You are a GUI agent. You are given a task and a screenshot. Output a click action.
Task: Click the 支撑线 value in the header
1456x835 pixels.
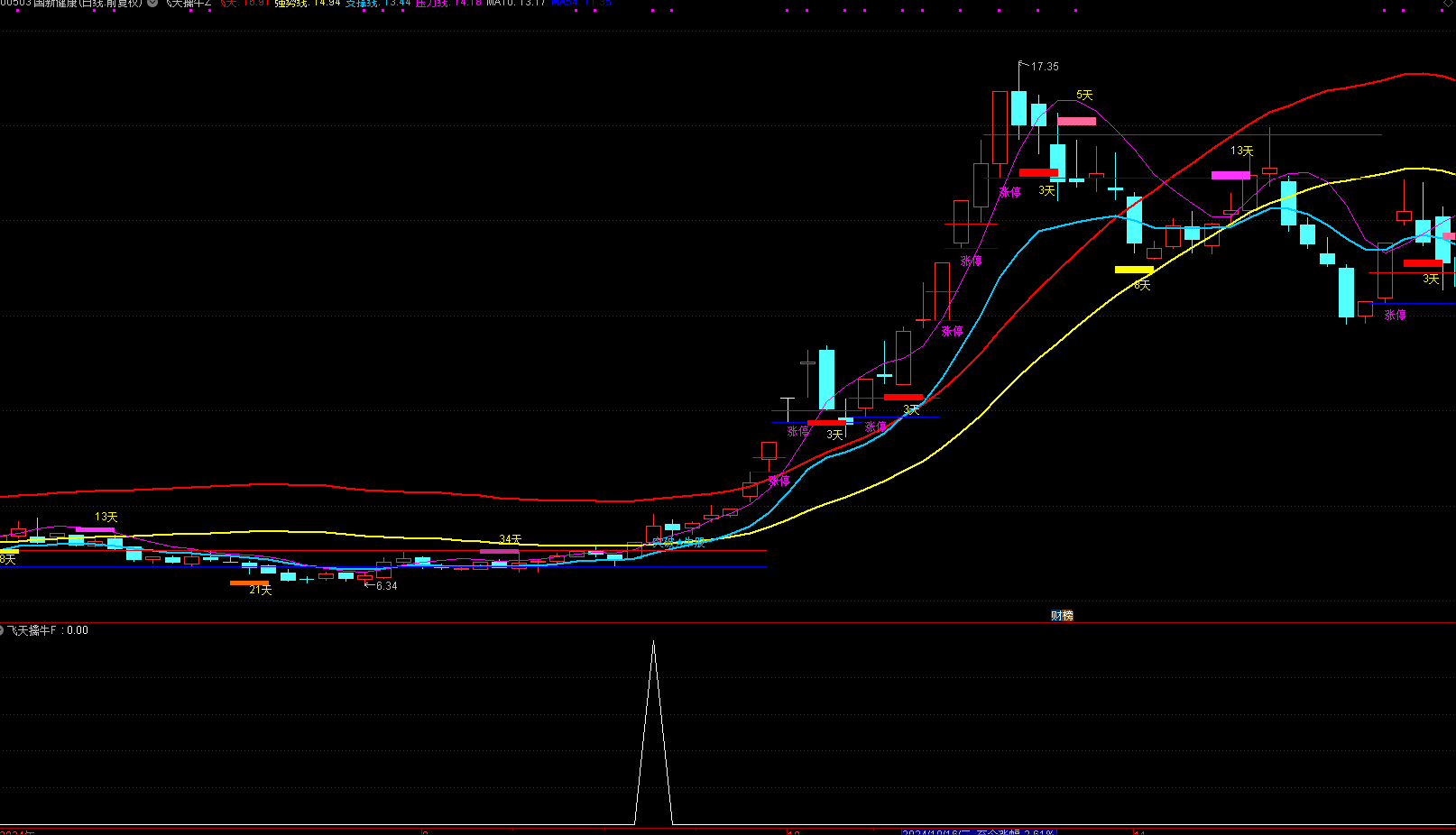coord(378,3)
